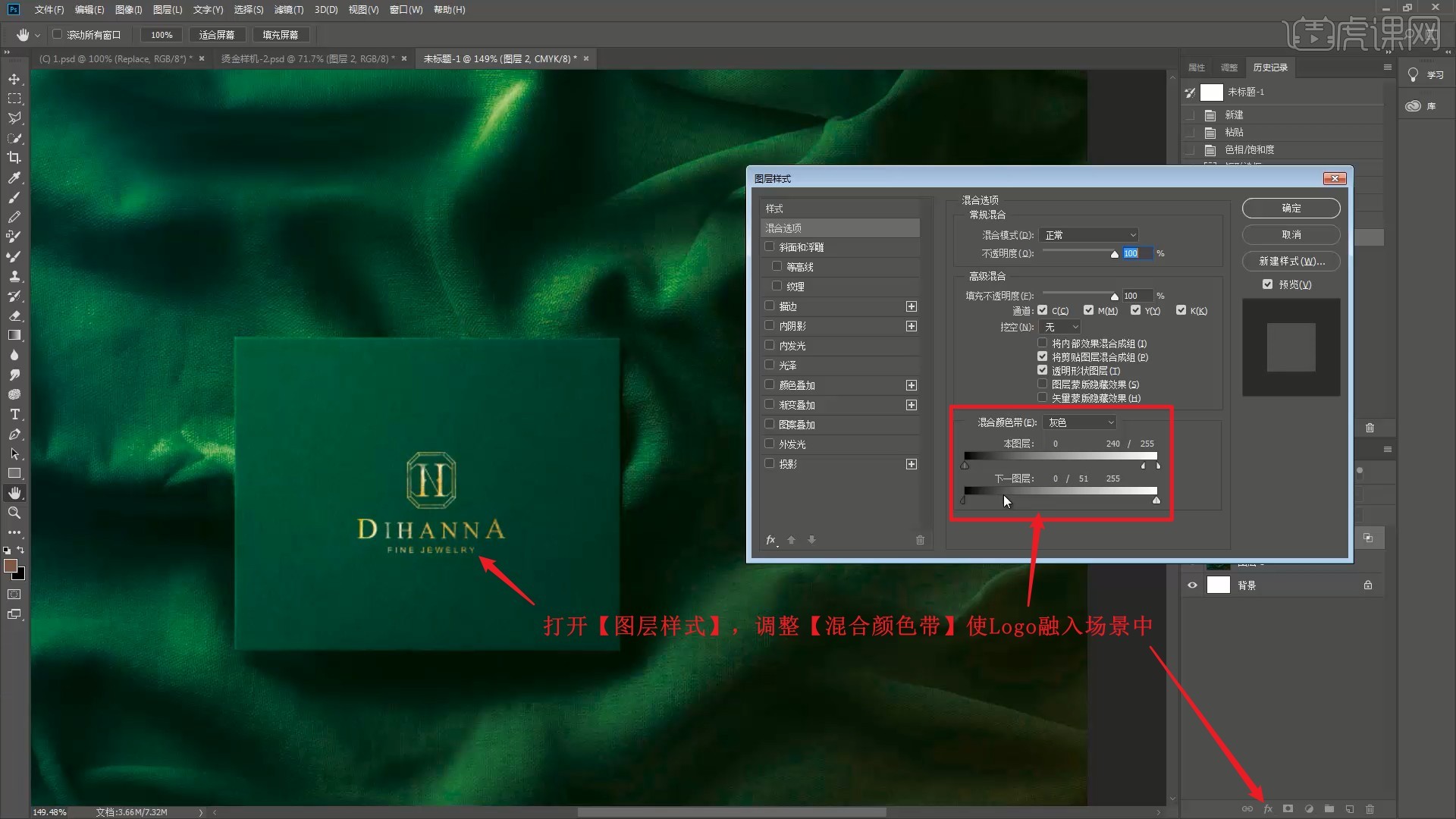
Task: Open the Knockout (挖空) dropdown
Action: (x=1059, y=327)
